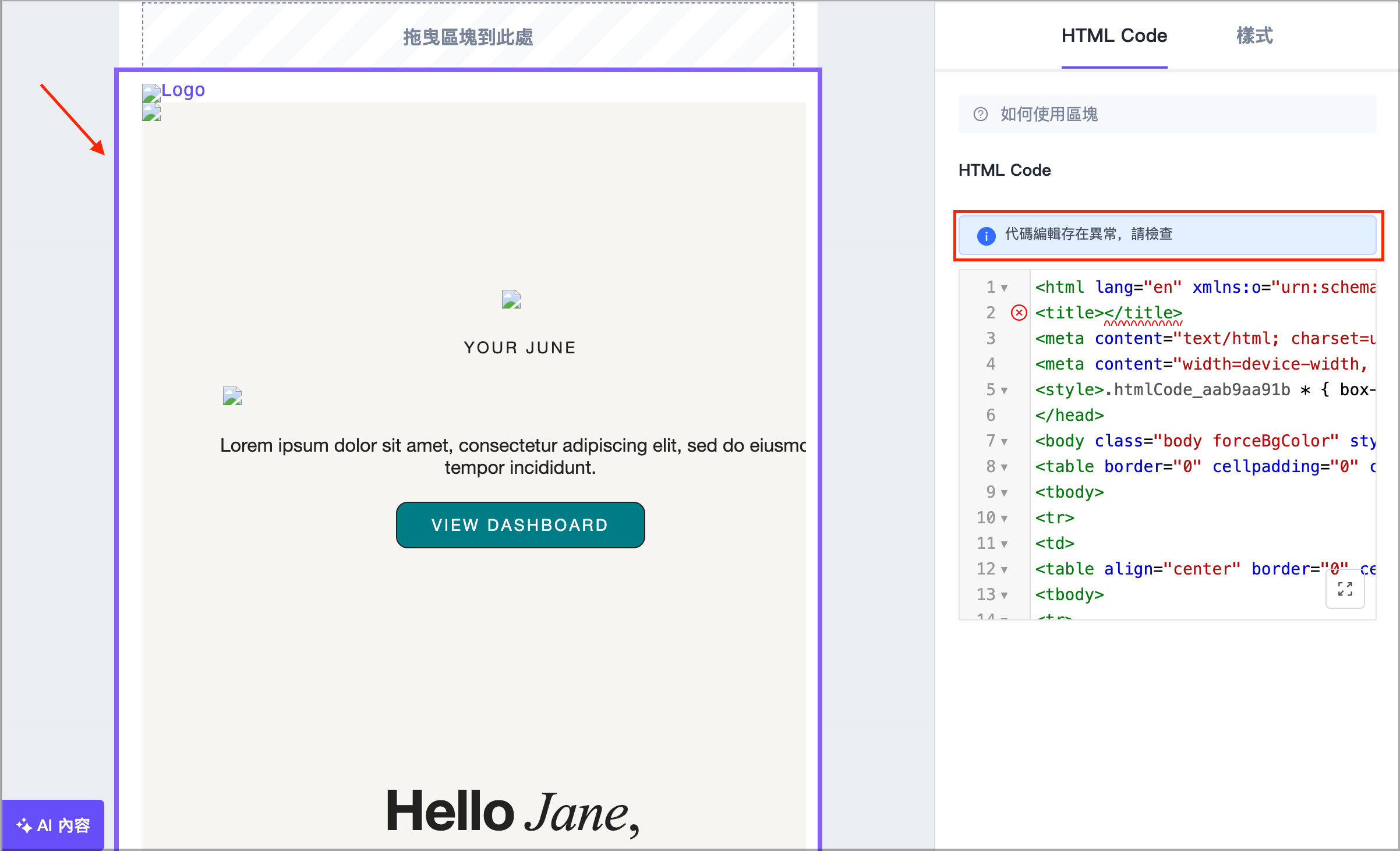Collapse the style fold arrow on line 5
Screen dimensions: 1400x851
pos(1004,391)
